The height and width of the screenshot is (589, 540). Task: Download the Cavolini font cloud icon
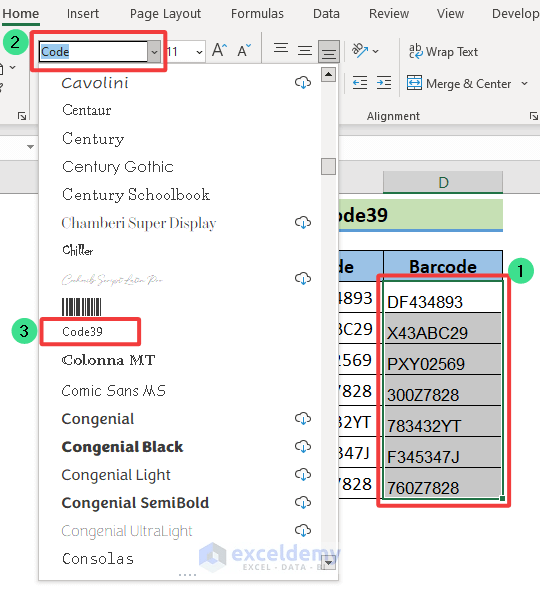303,82
